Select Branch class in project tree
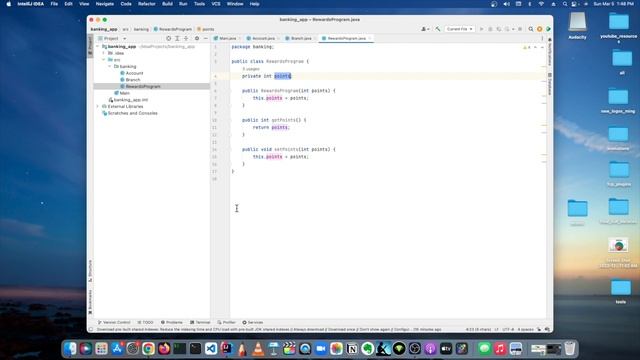The image size is (640, 360). [x=133, y=80]
